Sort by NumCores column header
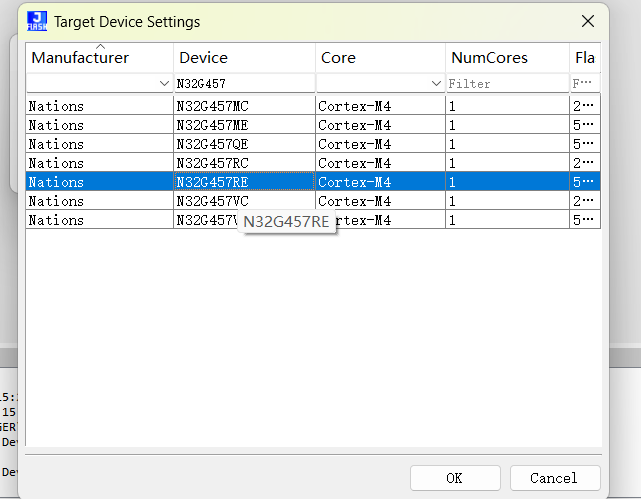641x499 pixels. (507, 58)
